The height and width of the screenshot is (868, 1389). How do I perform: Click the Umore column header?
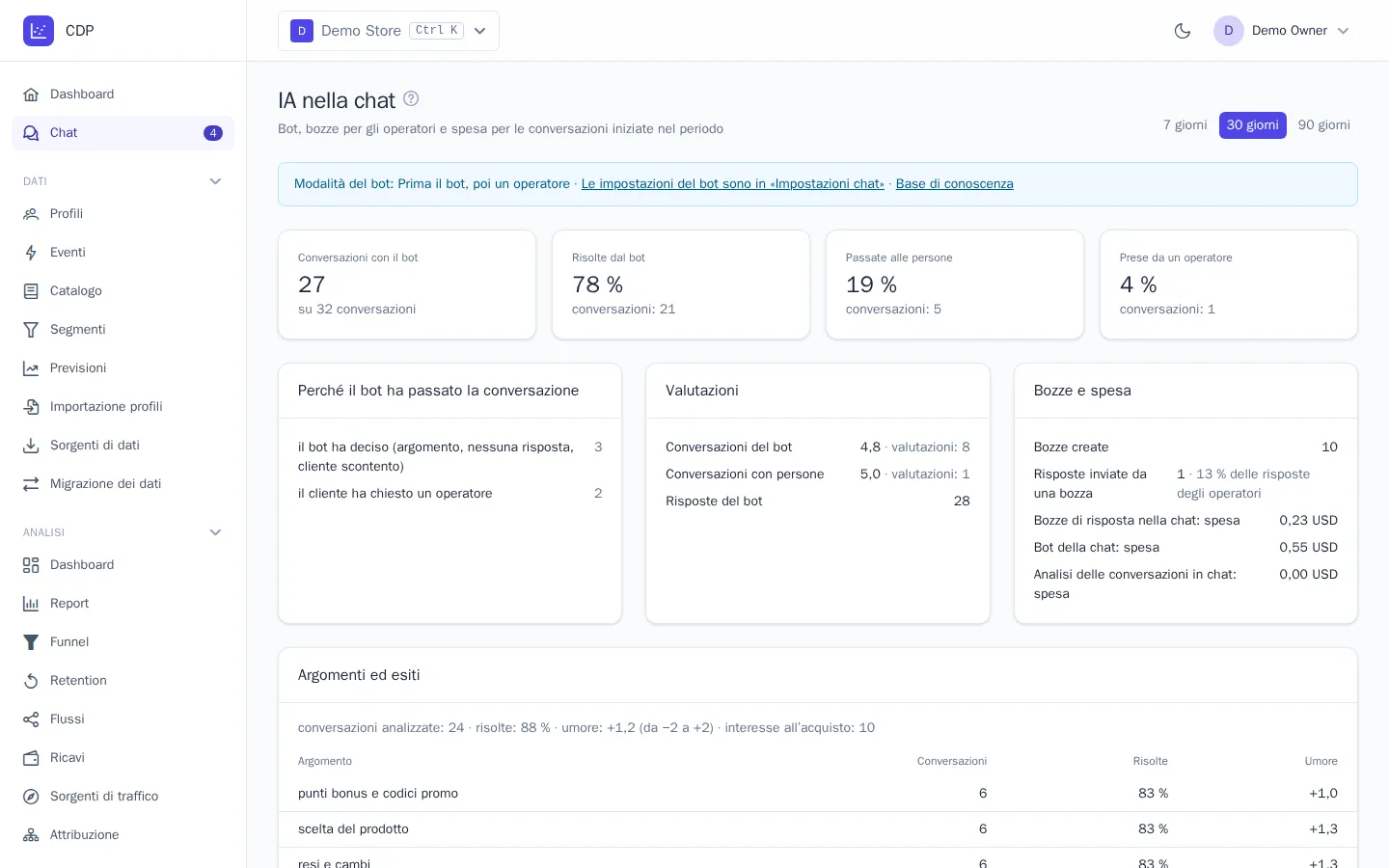point(1321,762)
